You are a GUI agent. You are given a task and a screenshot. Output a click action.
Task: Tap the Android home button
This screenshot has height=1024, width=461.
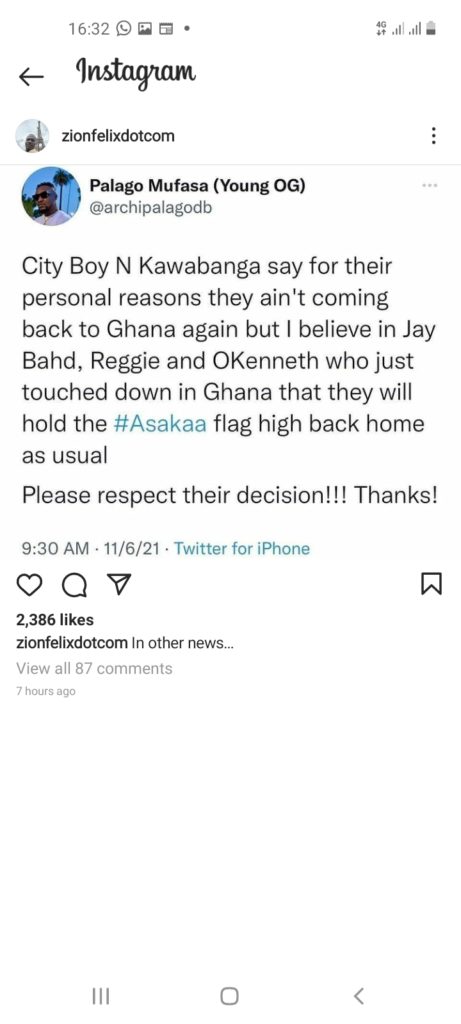[x=229, y=996]
